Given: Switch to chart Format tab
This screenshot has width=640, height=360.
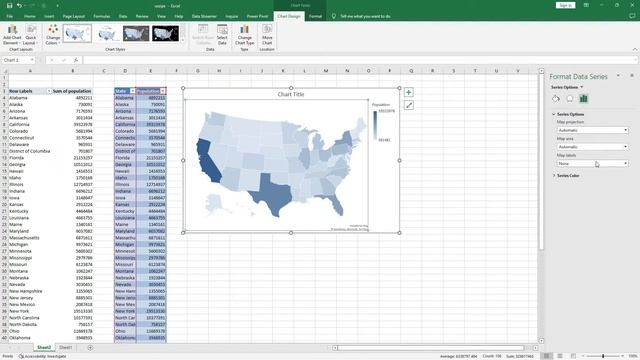Looking at the screenshot, I should [315, 16].
